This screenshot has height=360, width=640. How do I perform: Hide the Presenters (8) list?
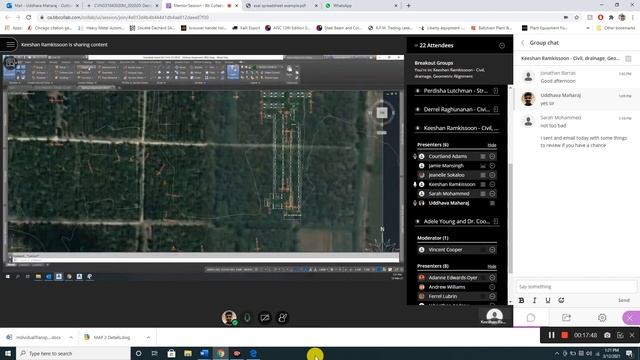pos(492,267)
